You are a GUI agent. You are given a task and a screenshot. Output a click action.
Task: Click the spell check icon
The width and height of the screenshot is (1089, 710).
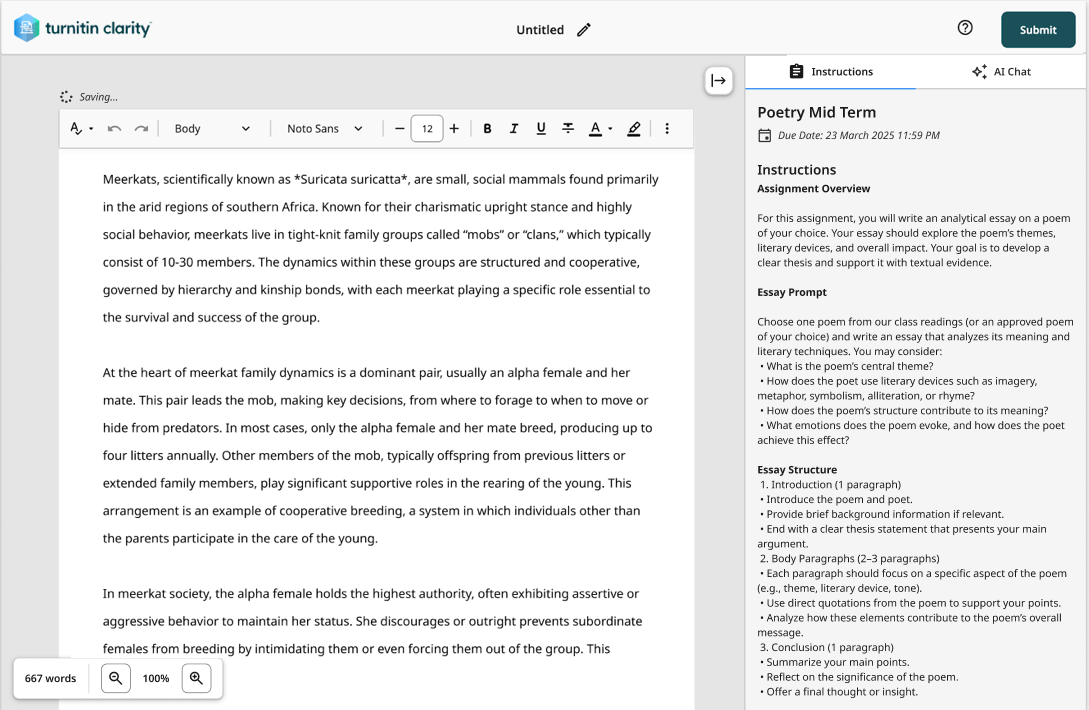[x=76, y=129]
